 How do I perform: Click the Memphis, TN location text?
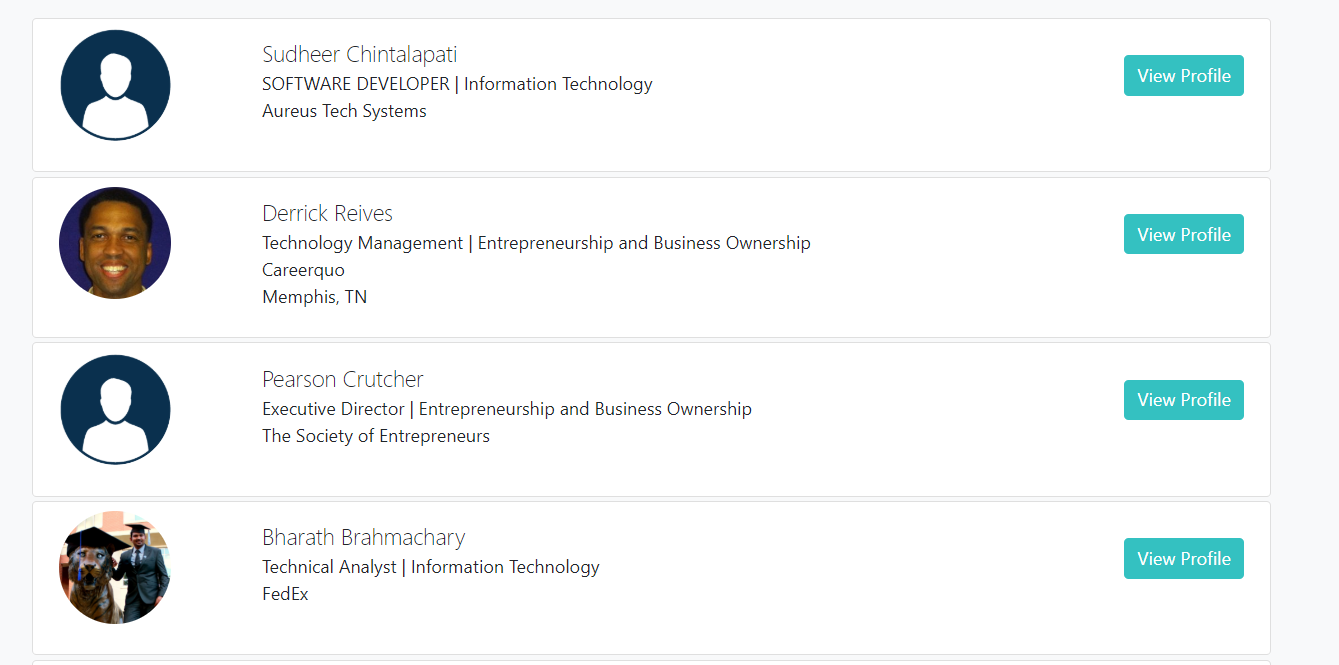coord(314,297)
